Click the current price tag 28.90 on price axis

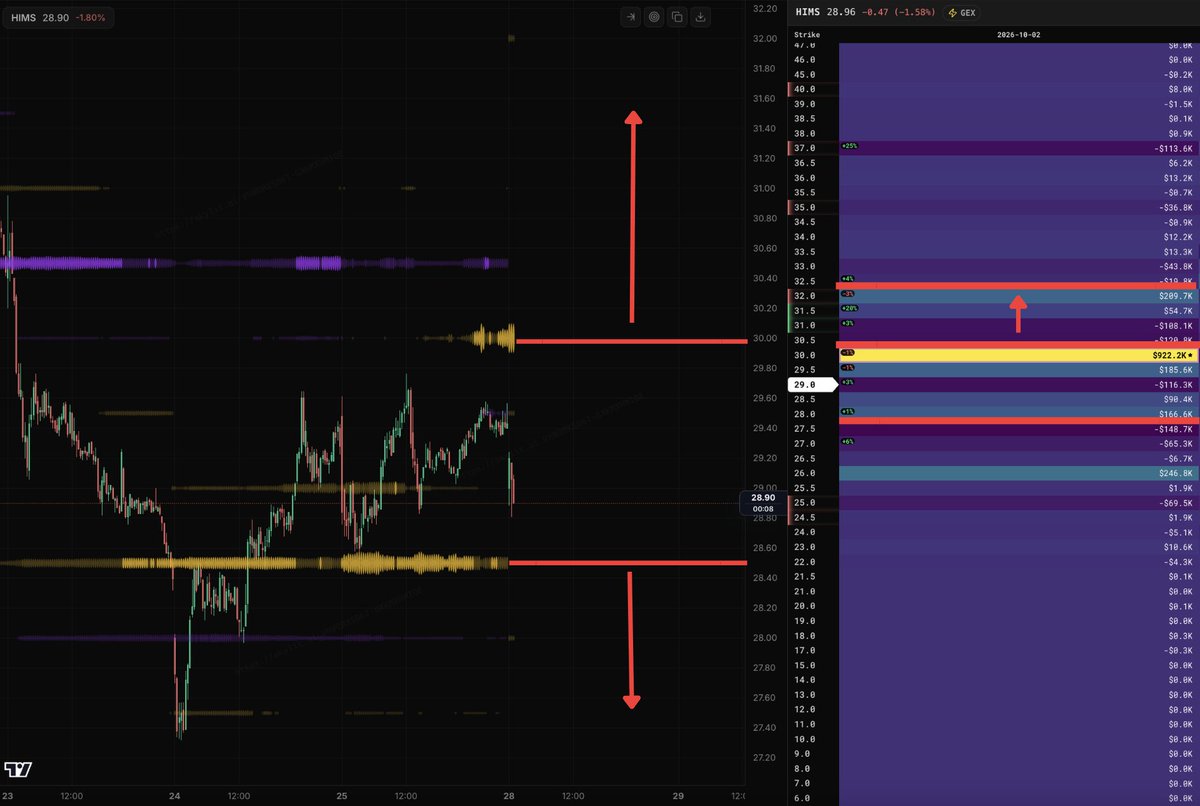(763, 503)
